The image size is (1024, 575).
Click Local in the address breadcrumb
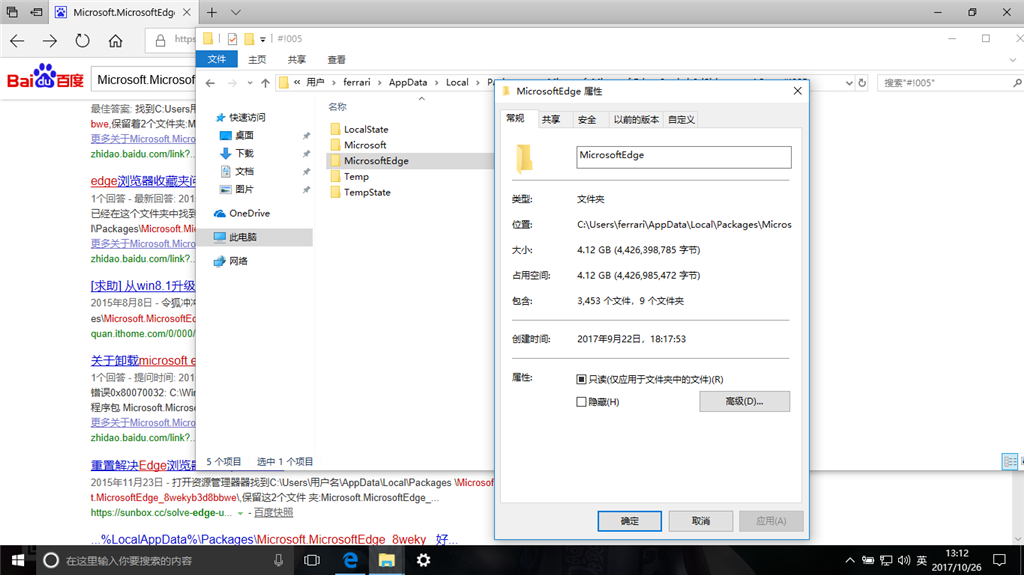457,82
